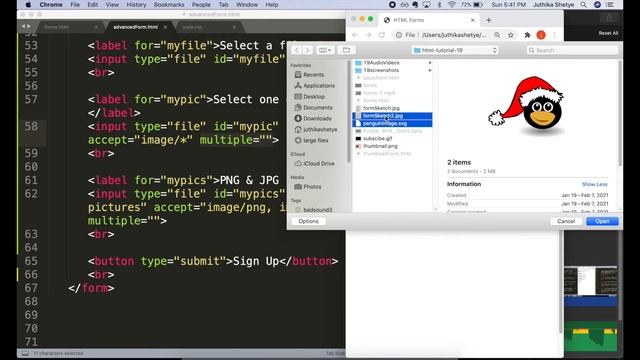Open the html-tutorial-19 folder path dropdown

point(455,50)
